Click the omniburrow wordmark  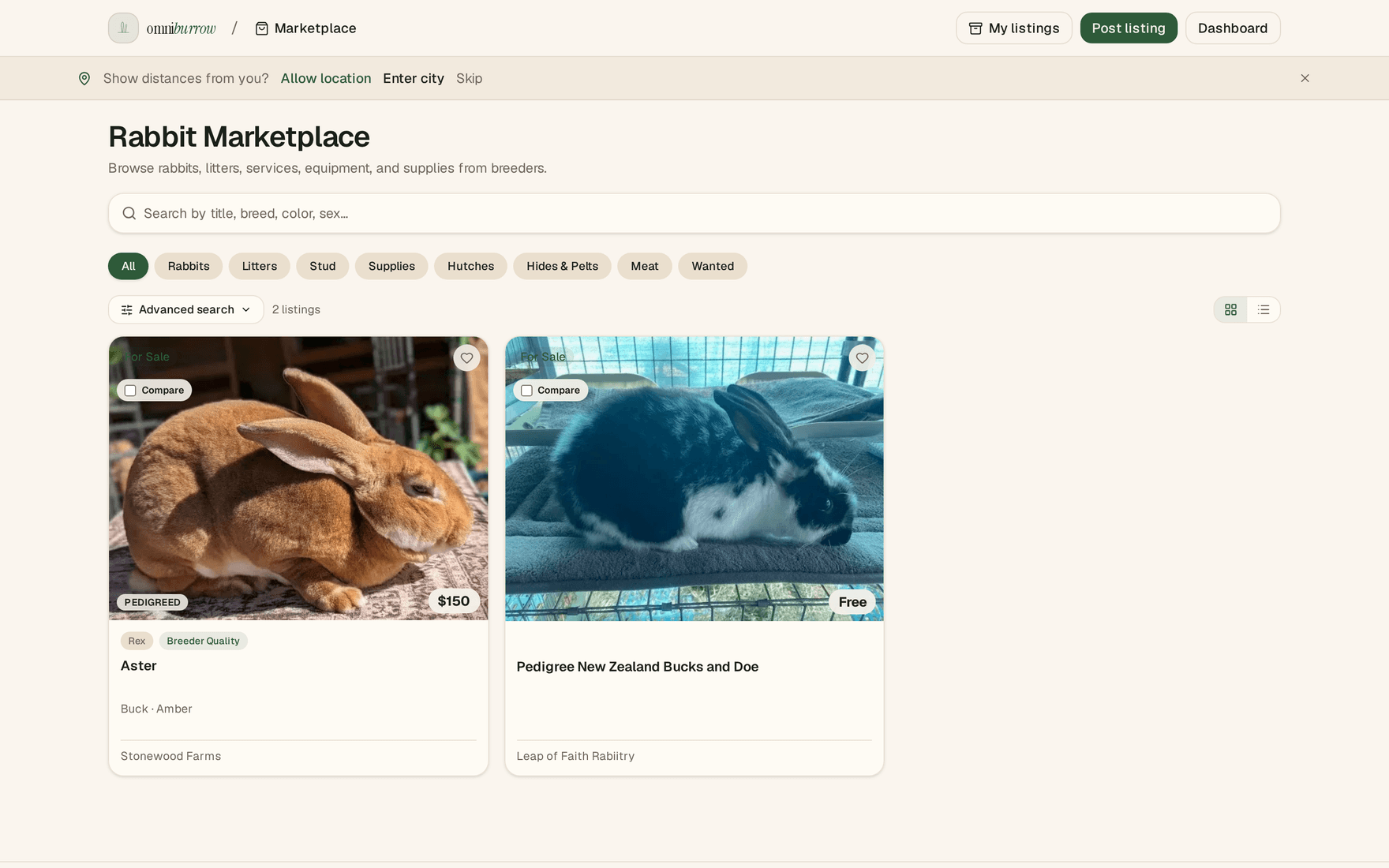181,28
